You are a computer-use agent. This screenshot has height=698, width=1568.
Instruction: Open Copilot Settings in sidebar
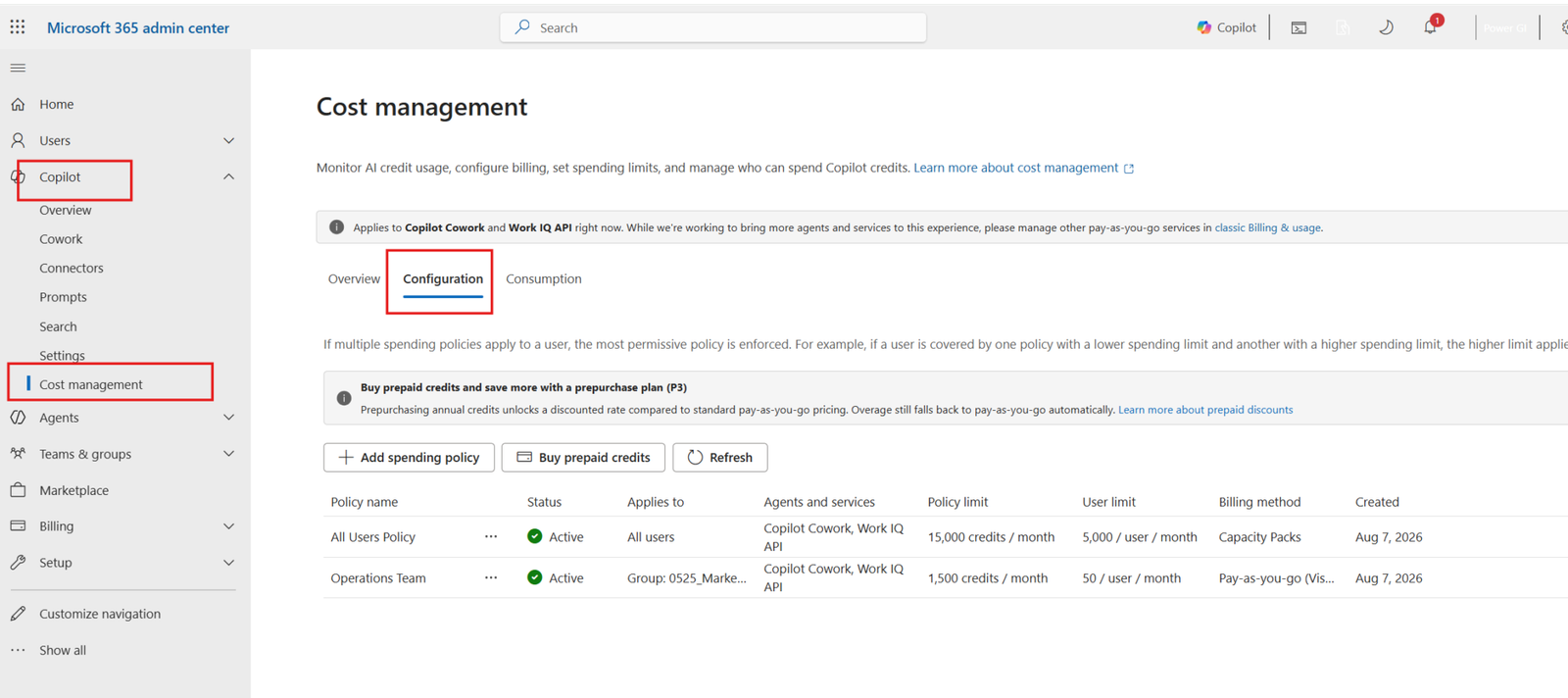pos(62,356)
